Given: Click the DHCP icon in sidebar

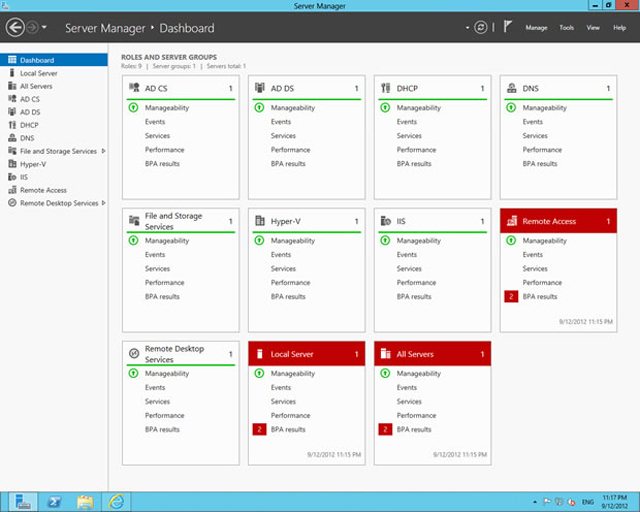Looking at the screenshot, I should pyautogui.click(x=12, y=125).
